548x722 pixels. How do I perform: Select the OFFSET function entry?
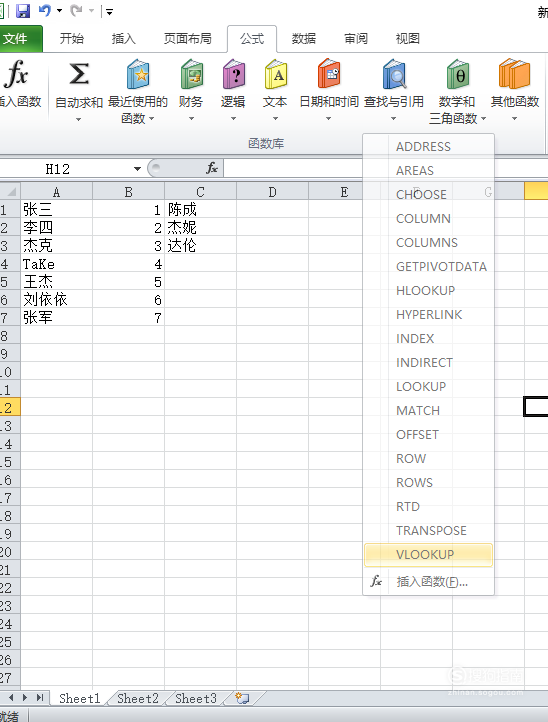click(428, 435)
